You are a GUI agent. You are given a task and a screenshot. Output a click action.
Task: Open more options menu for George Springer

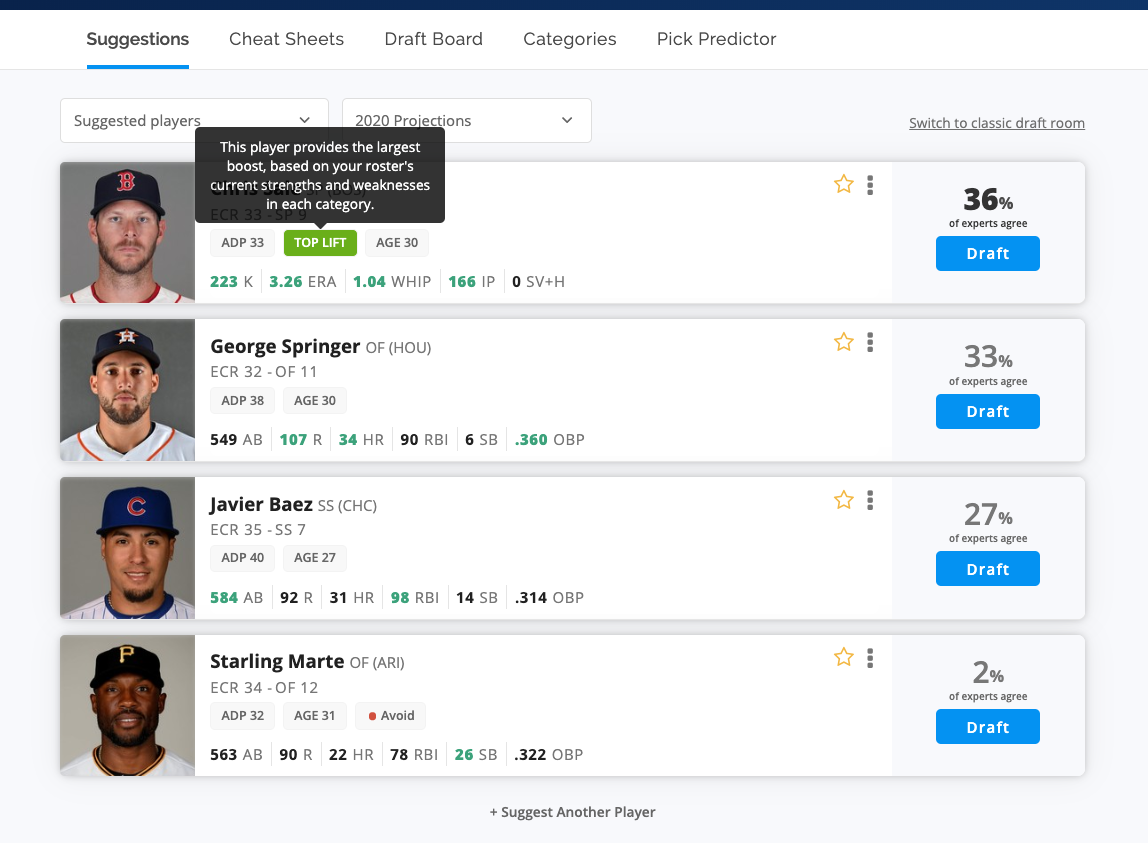pos(870,342)
